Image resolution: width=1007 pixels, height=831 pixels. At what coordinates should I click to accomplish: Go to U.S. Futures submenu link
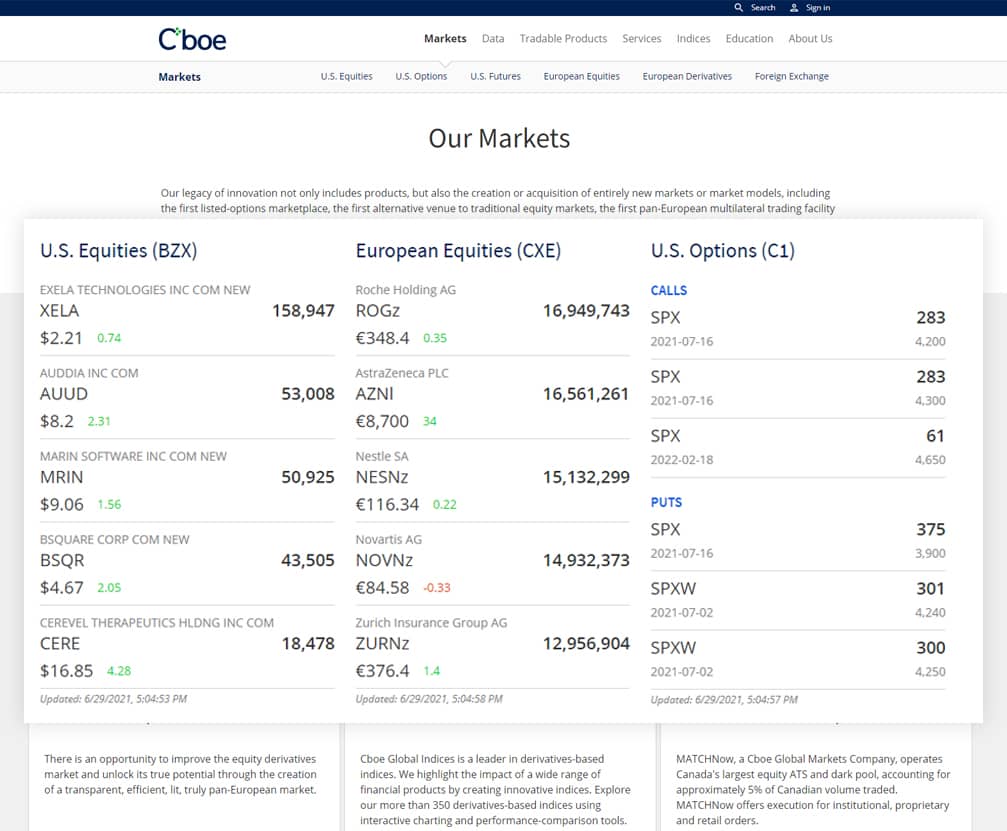click(495, 76)
